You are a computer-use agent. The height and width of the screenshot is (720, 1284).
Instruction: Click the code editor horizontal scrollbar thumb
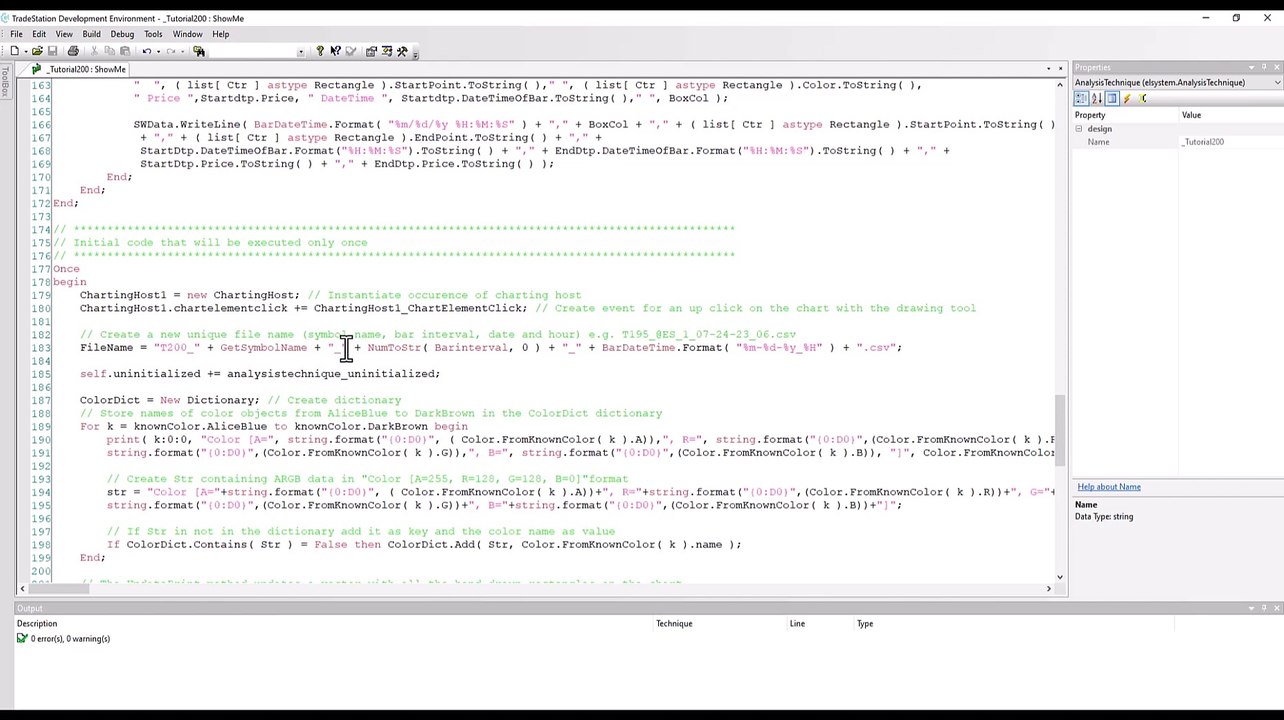coord(59,588)
